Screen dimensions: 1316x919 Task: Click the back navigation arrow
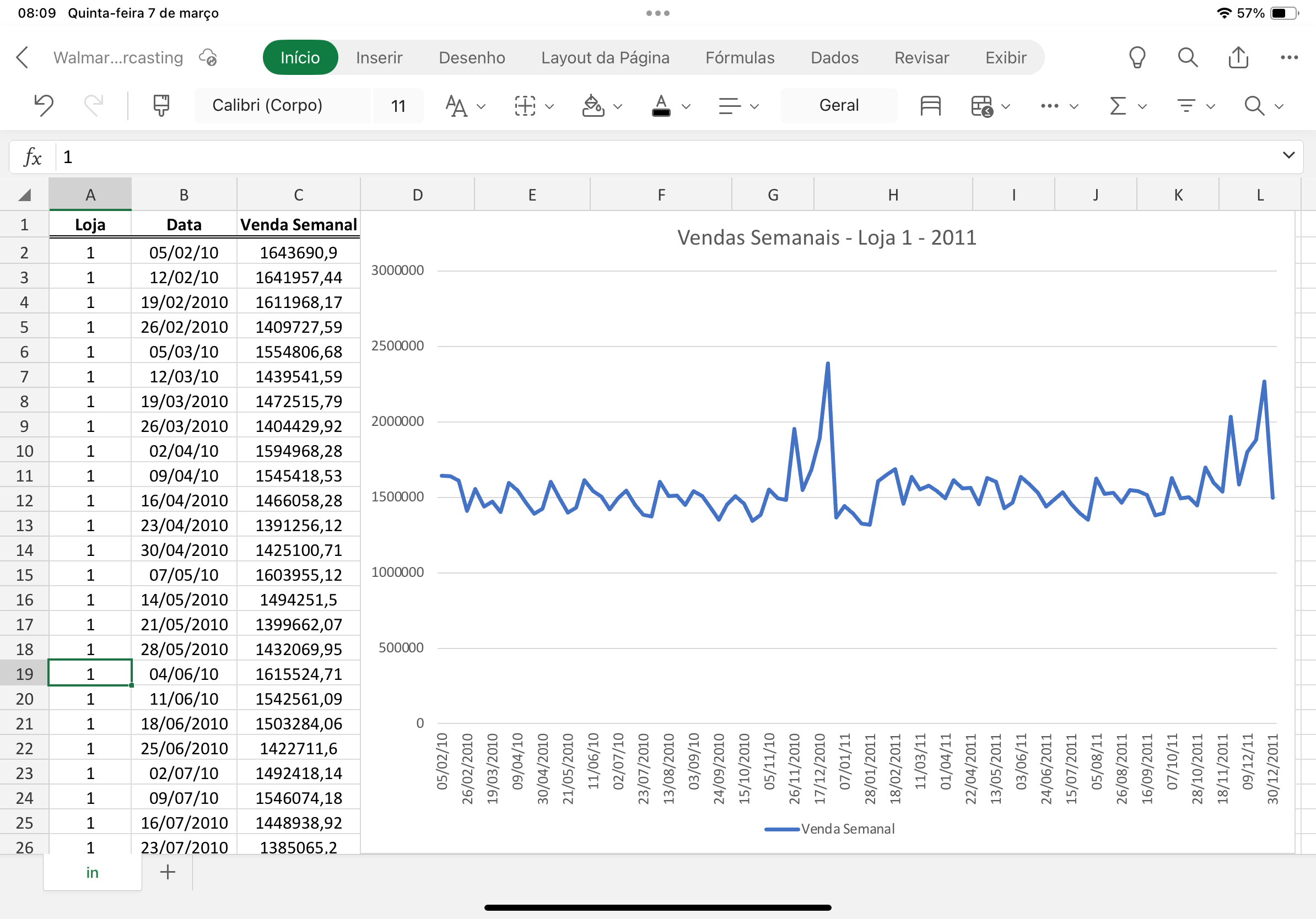point(23,57)
